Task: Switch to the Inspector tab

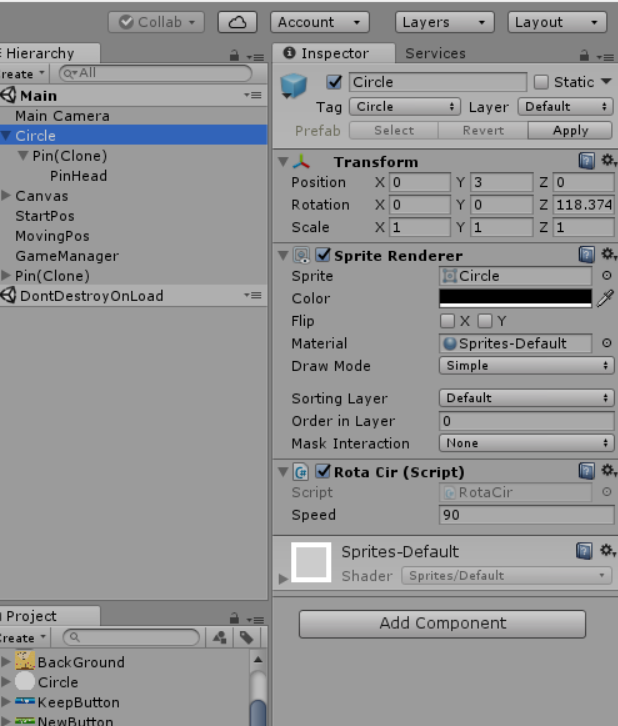Action: (x=334, y=53)
